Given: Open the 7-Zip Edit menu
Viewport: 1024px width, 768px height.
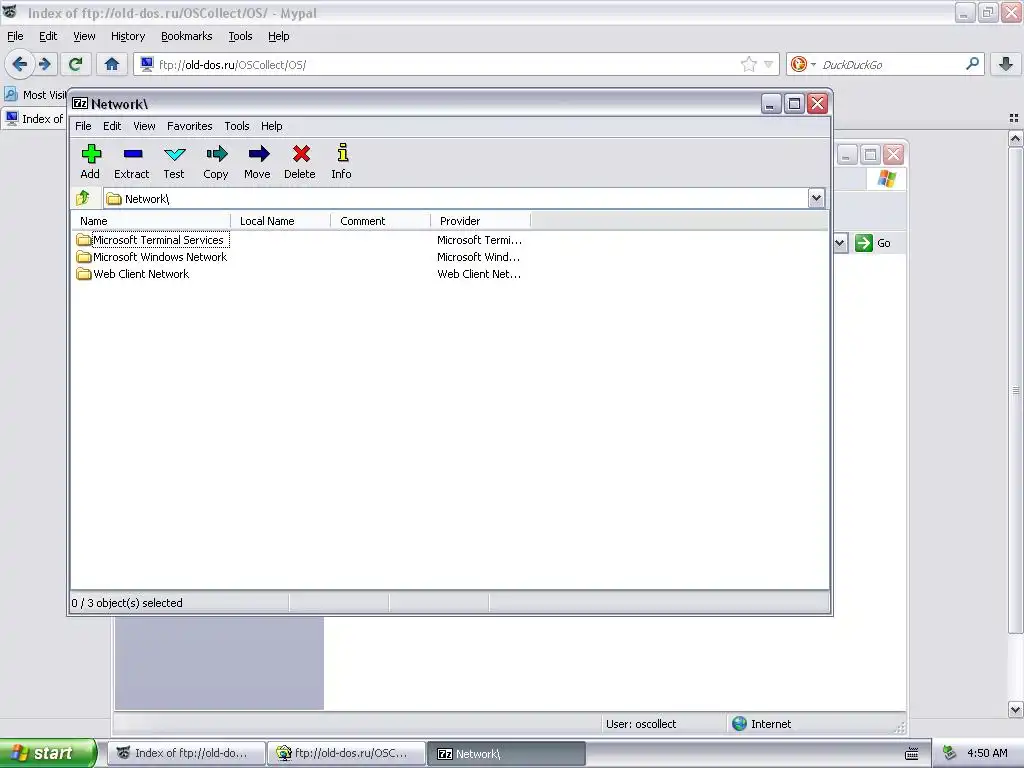Looking at the screenshot, I should (x=112, y=126).
